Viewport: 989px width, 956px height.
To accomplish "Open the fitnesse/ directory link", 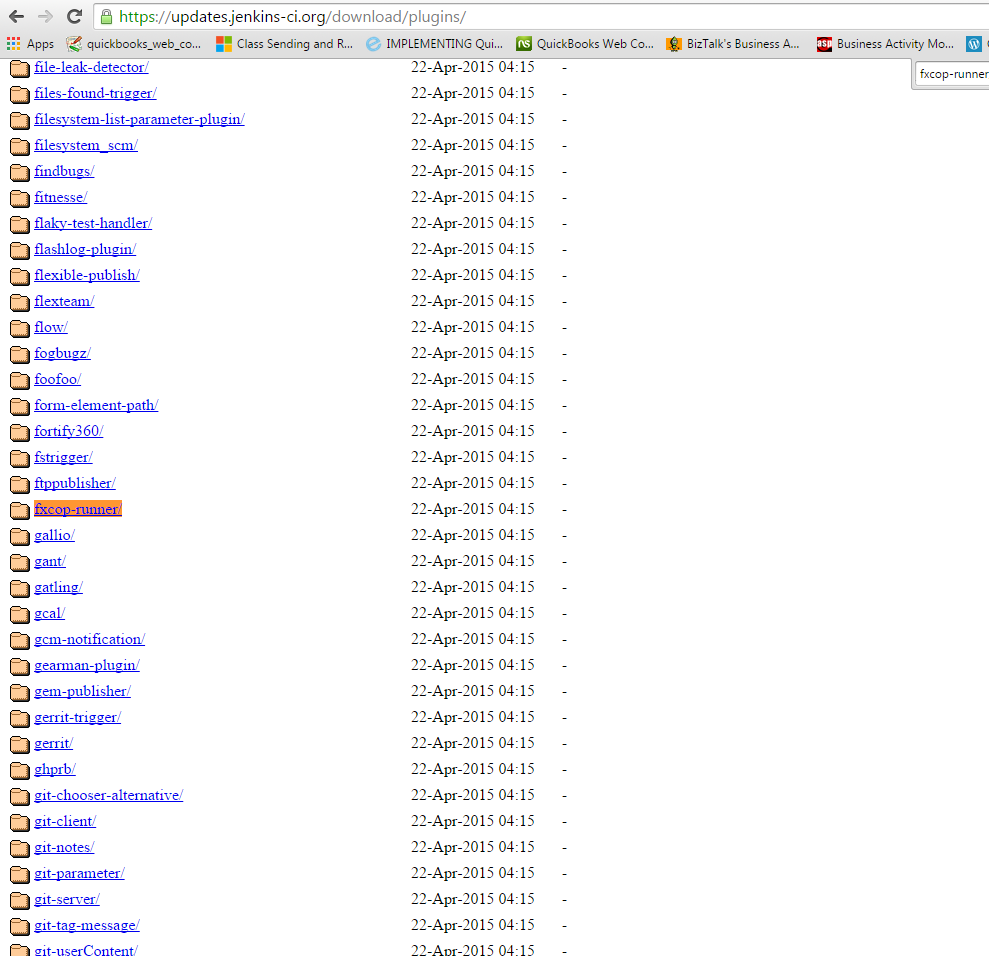I will [61, 197].
